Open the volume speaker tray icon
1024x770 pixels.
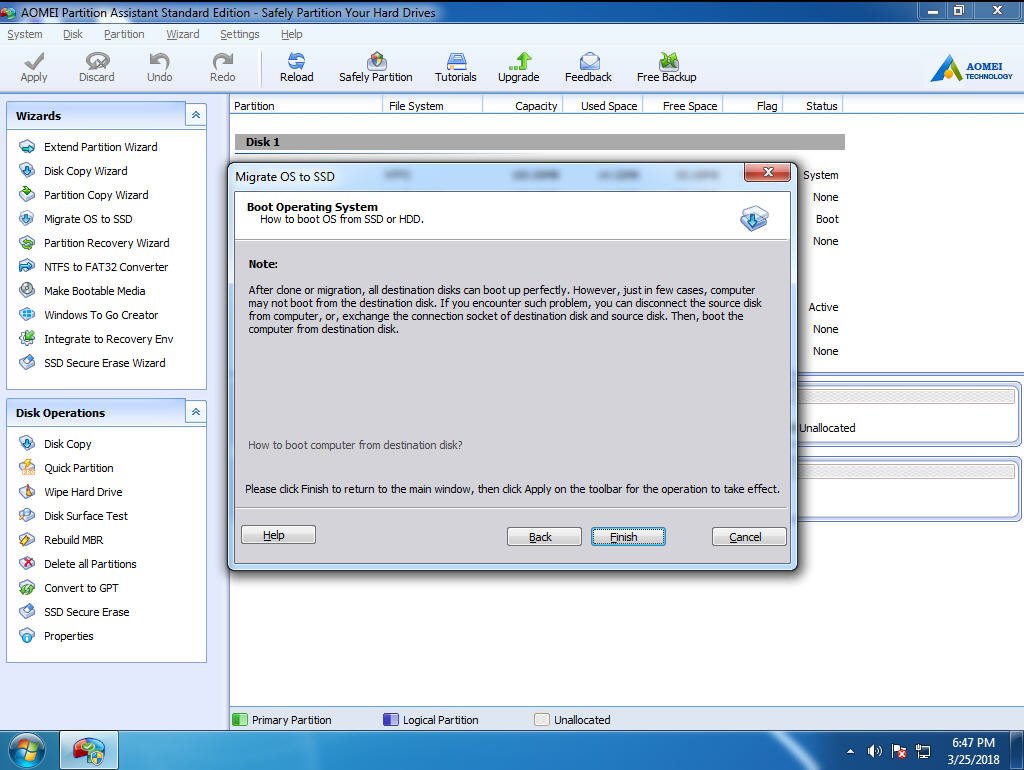tap(874, 752)
